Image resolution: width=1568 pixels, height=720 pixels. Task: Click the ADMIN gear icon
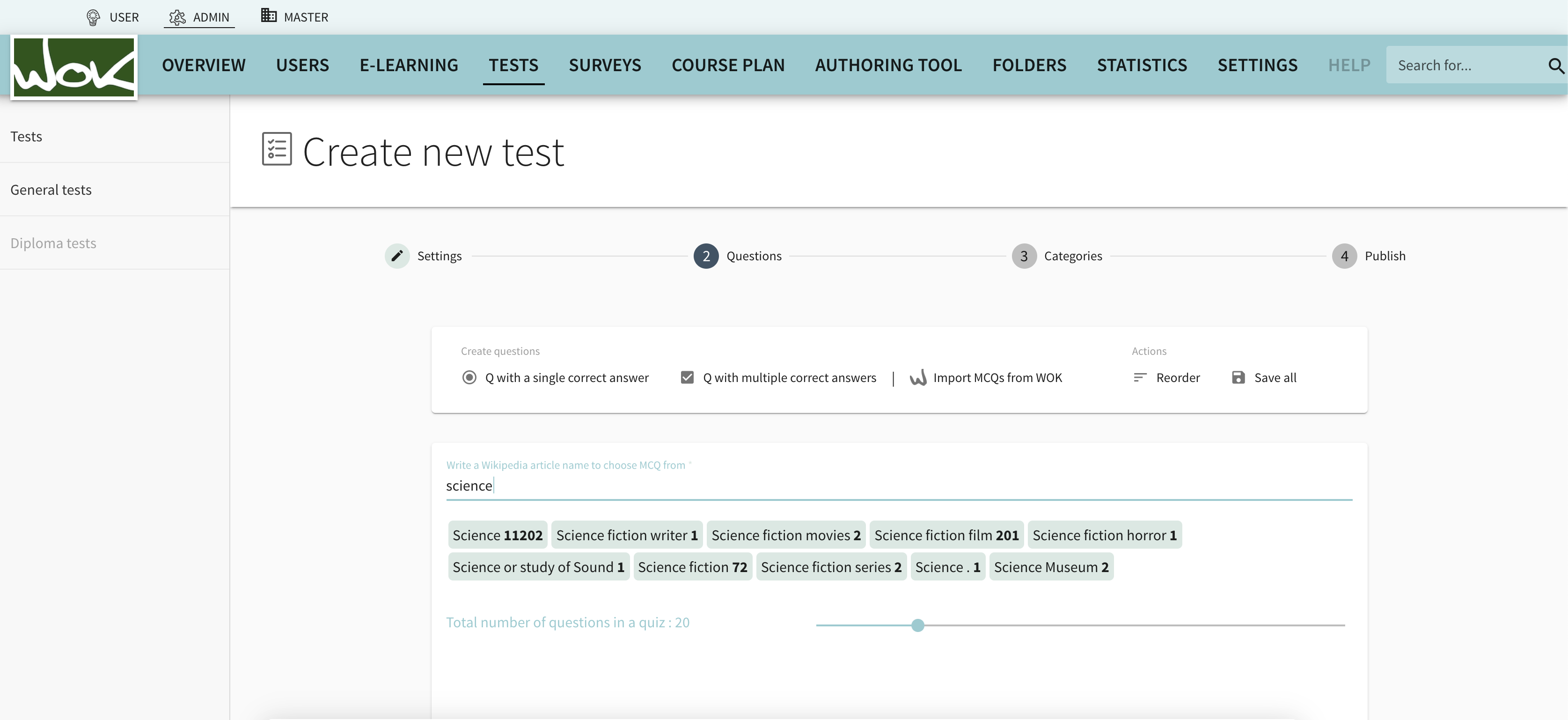(177, 16)
